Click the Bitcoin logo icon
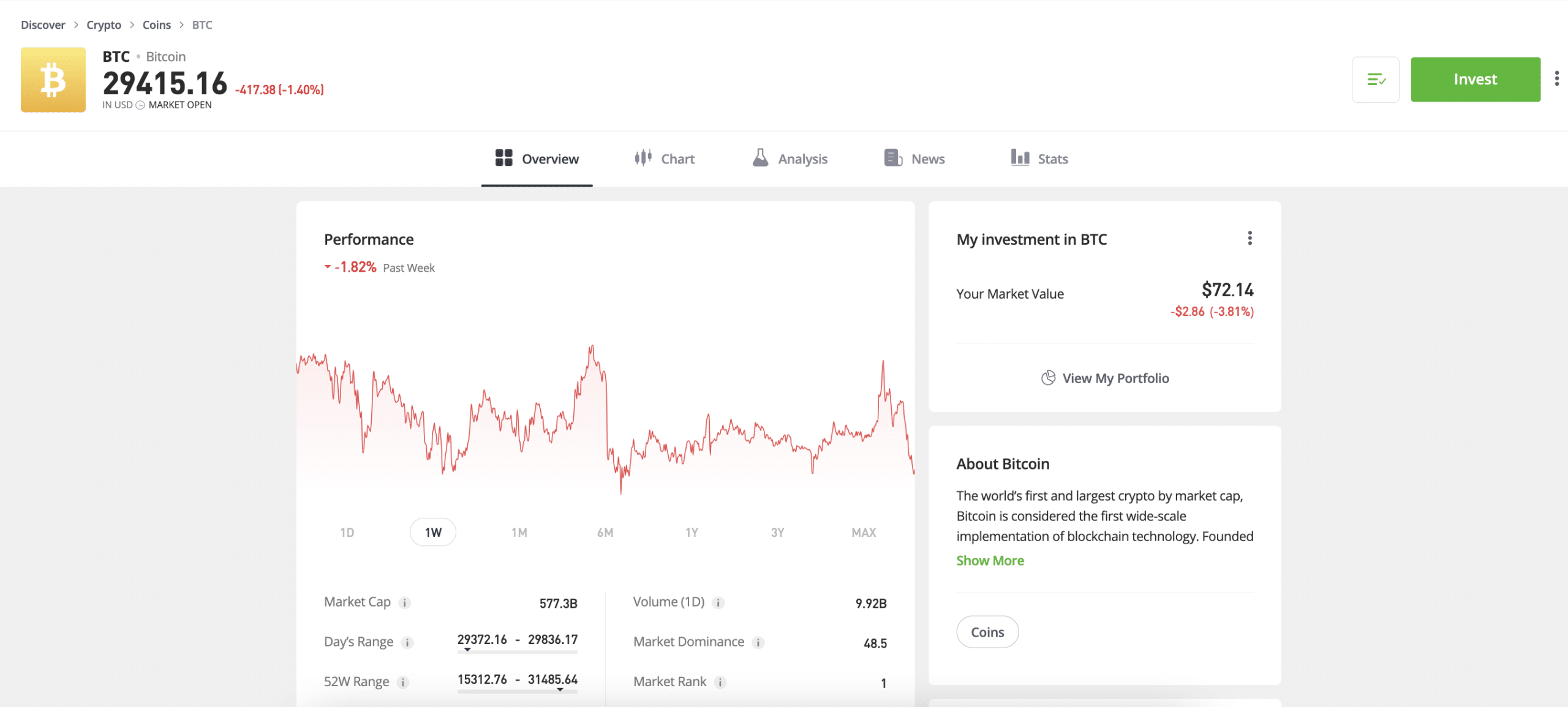Screen dimensions: 1568x707 tap(53, 80)
